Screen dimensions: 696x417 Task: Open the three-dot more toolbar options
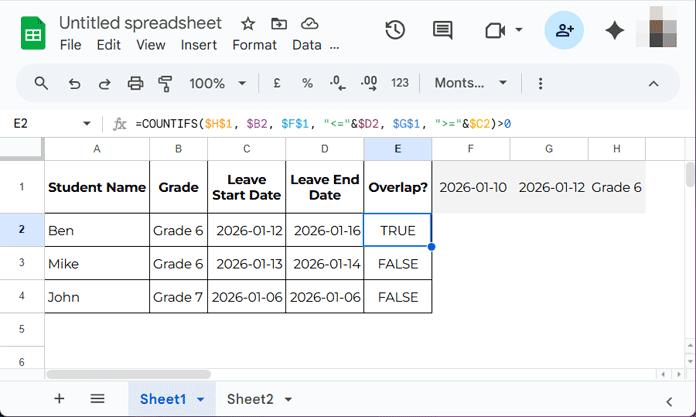[x=540, y=83]
